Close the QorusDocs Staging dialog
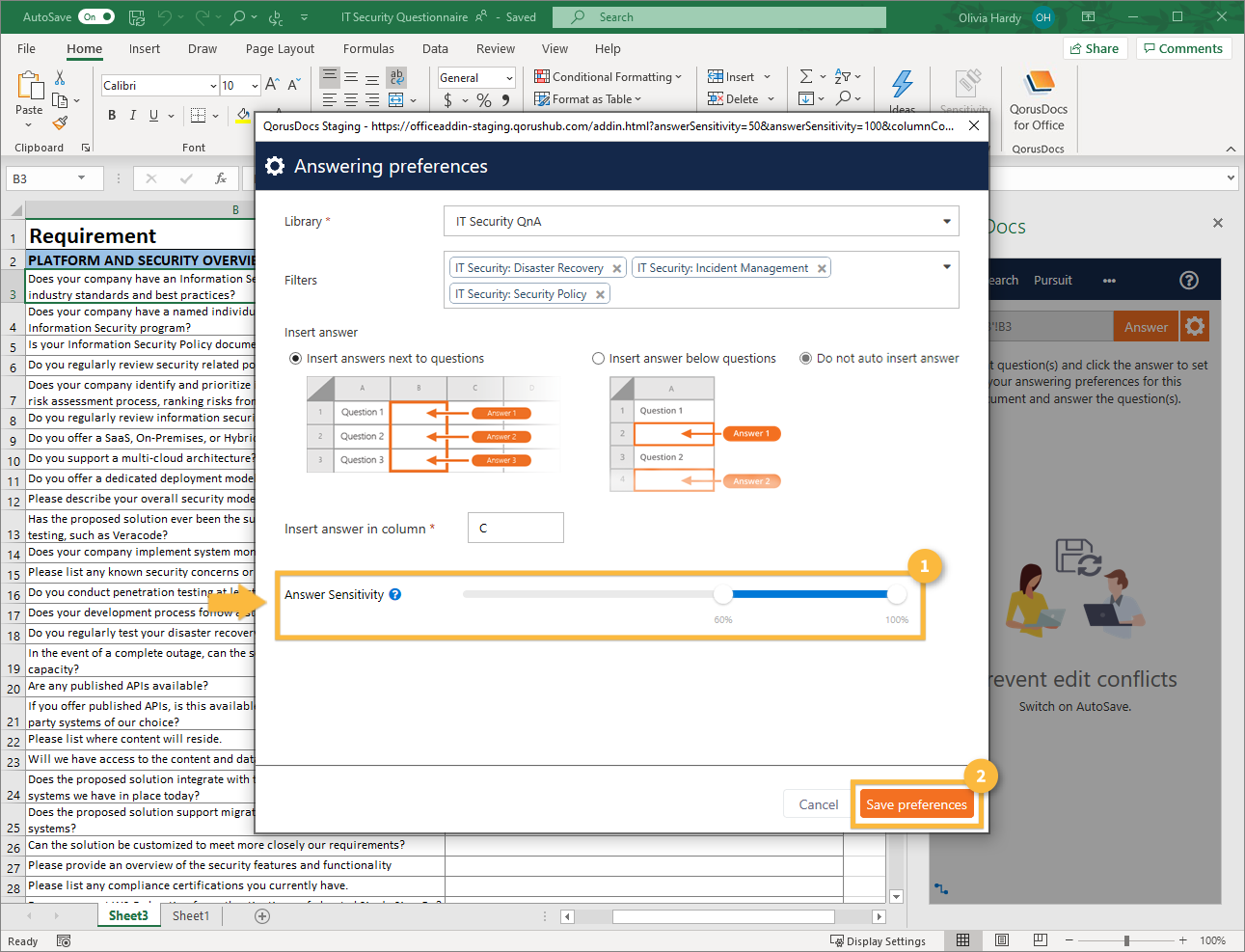The height and width of the screenshot is (952, 1245). (x=974, y=125)
